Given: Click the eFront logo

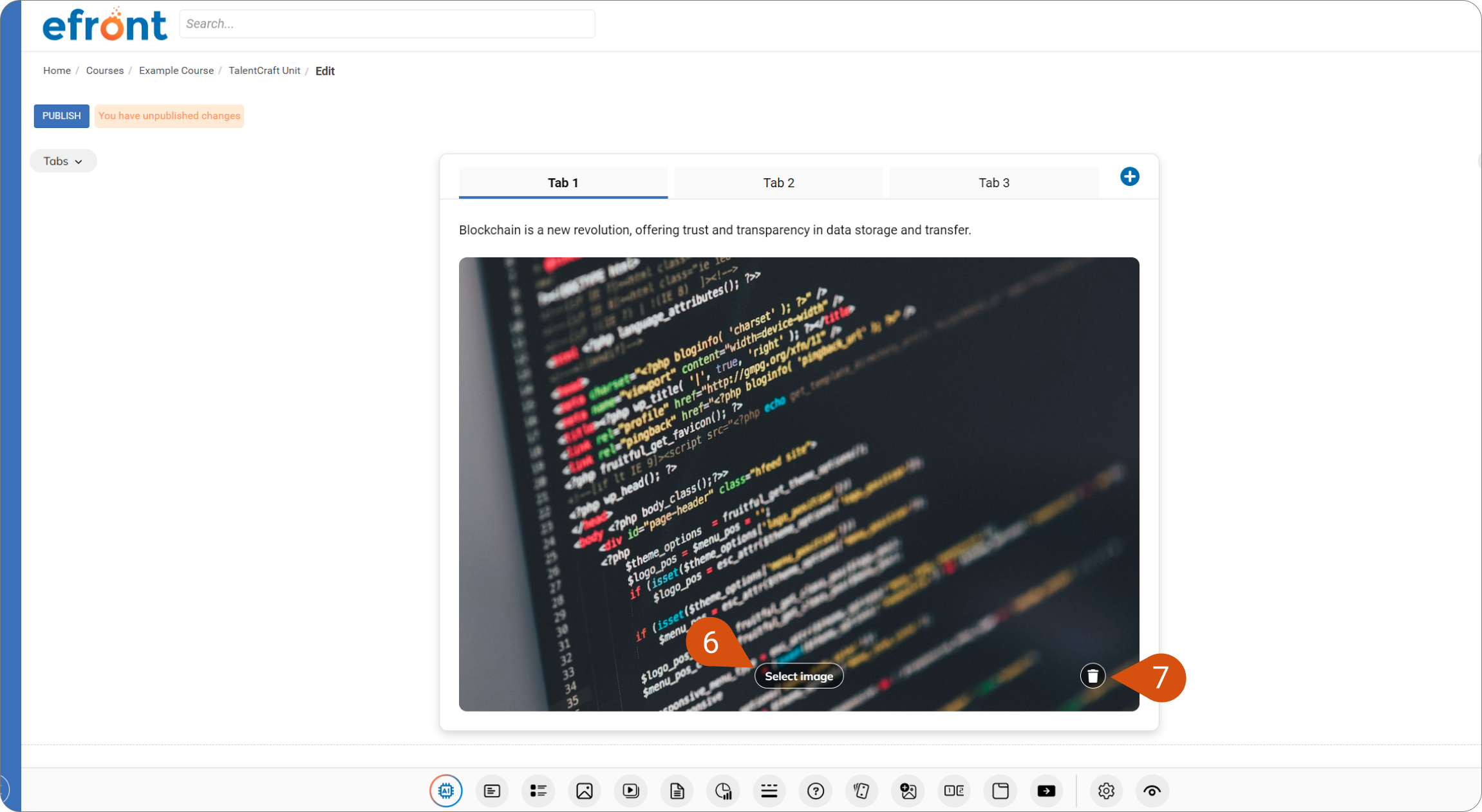Looking at the screenshot, I should (x=105, y=24).
